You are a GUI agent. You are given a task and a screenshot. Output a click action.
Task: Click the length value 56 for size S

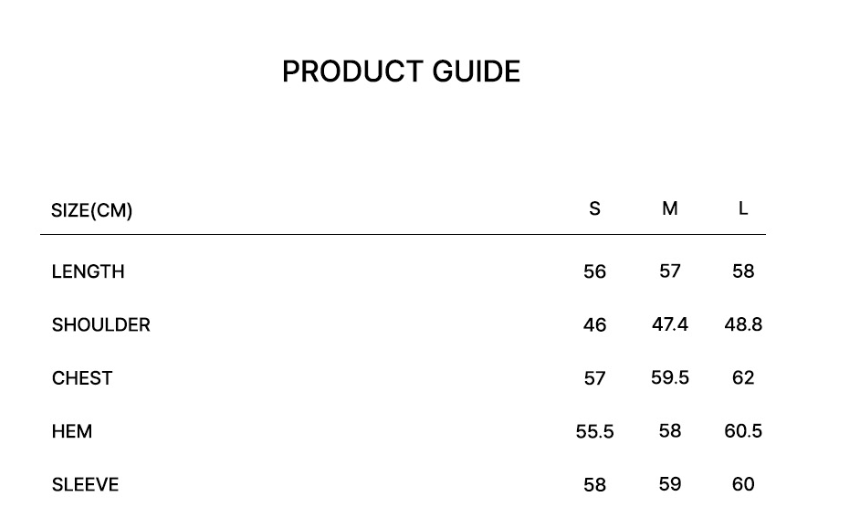(x=595, y=272)
